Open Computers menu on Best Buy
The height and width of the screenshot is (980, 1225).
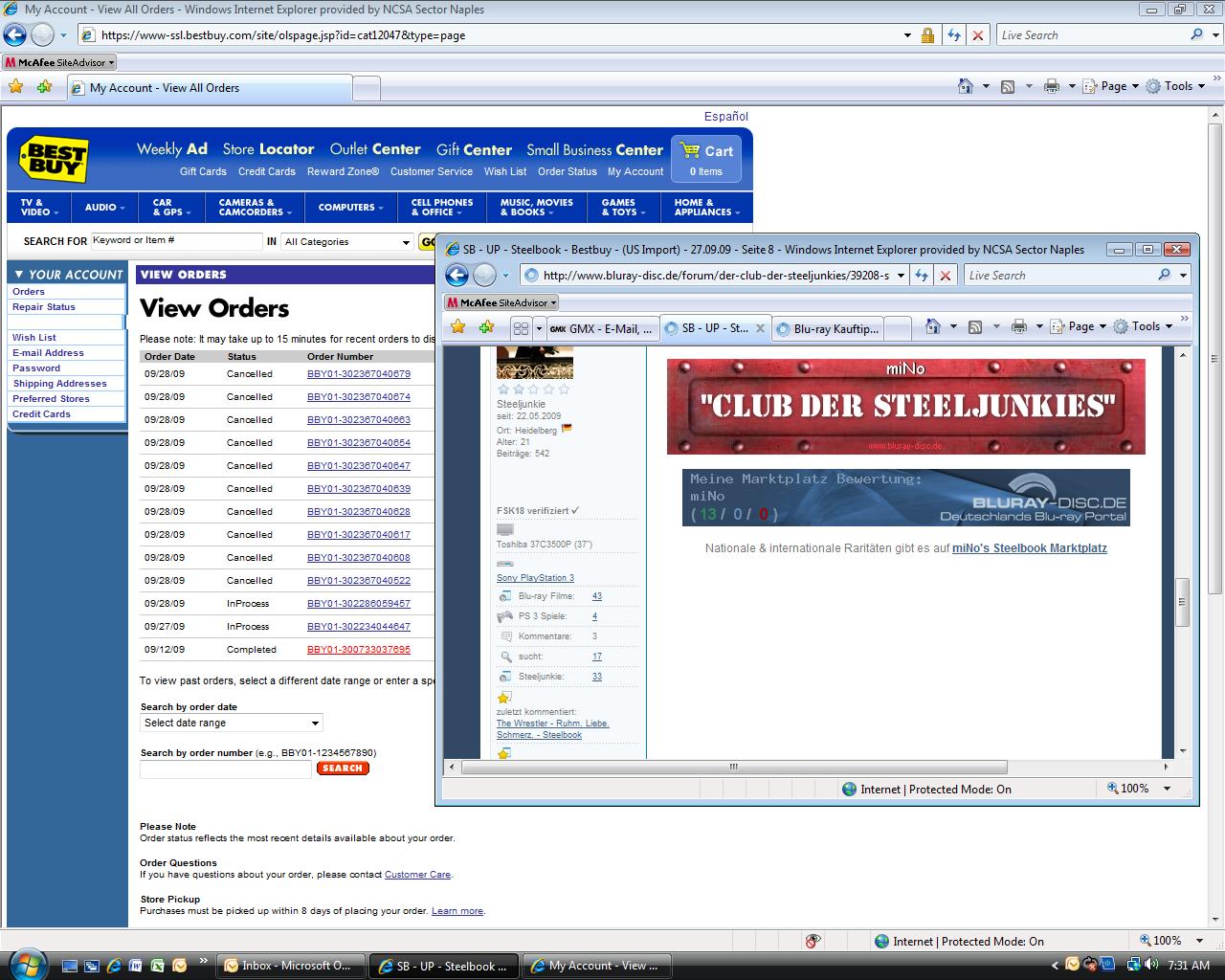click(x=350, y=208)
